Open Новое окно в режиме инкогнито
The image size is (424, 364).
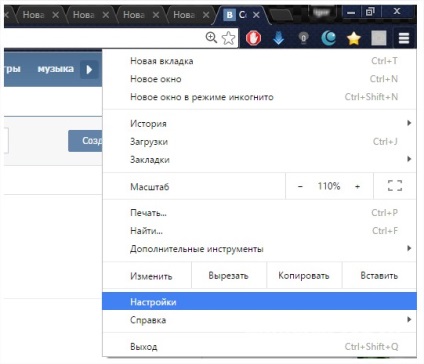(259, 97)
